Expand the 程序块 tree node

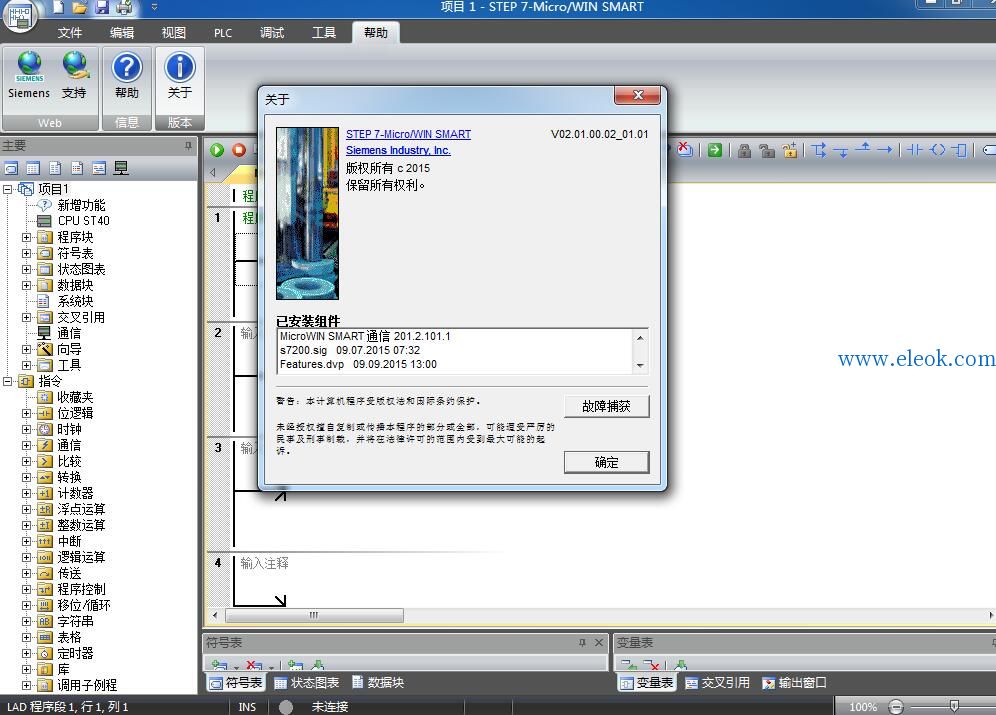pos(26,237)
